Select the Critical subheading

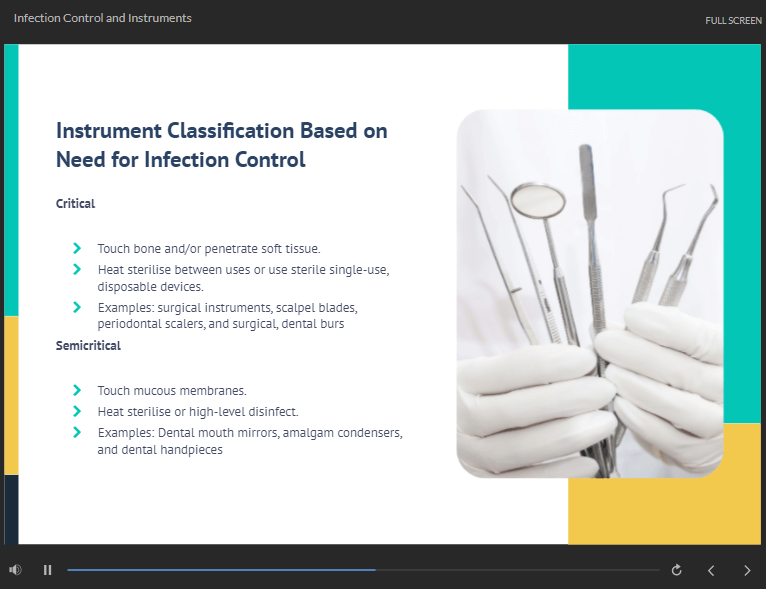(x=75, y=204)
